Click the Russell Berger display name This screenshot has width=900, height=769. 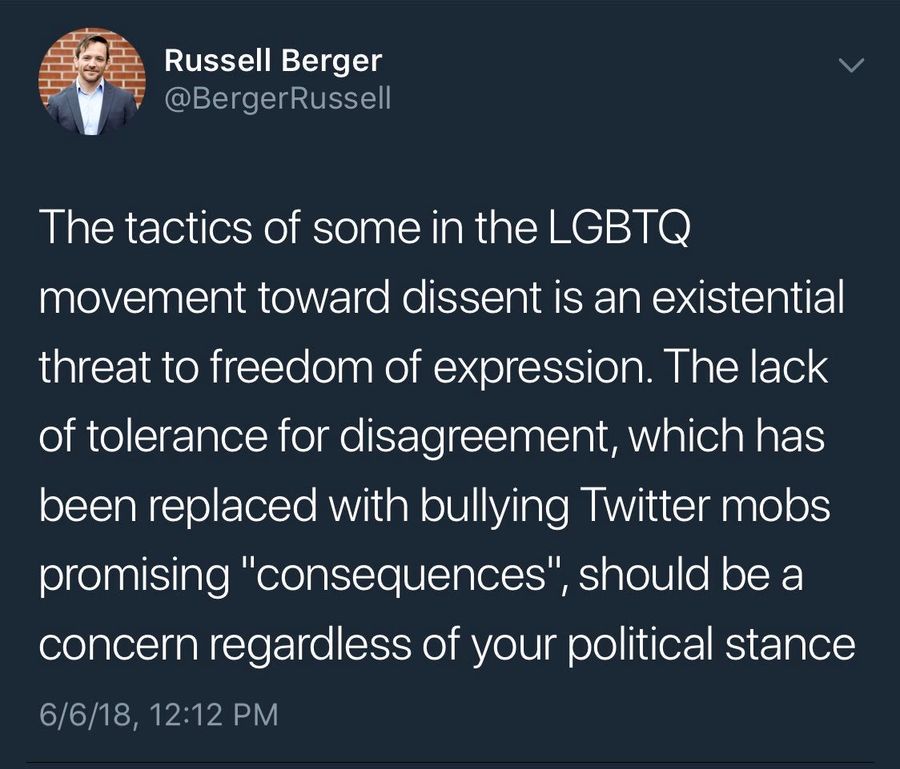(x=272, y=62)
